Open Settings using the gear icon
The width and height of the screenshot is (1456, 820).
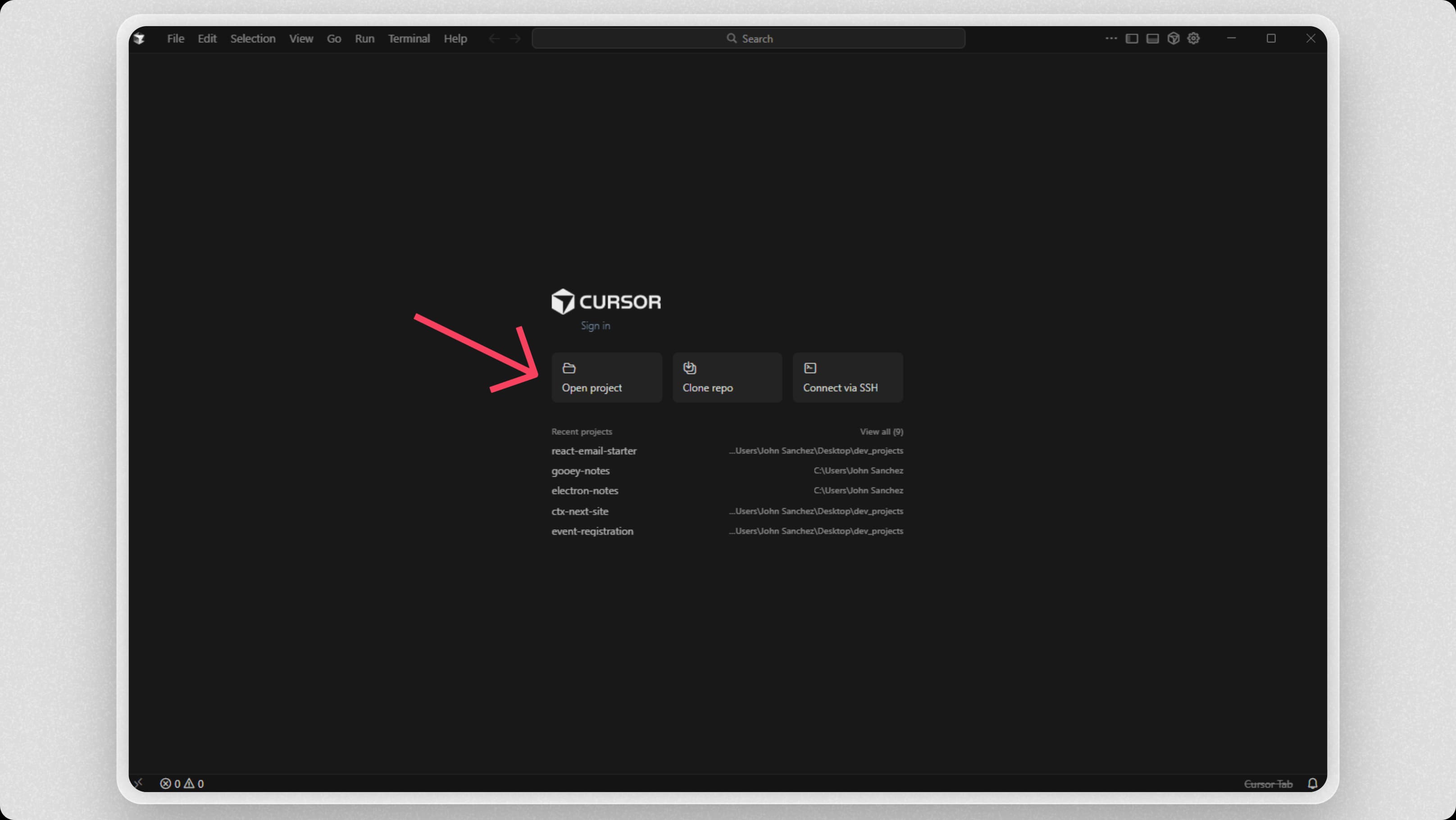[x=1193, y=38]
